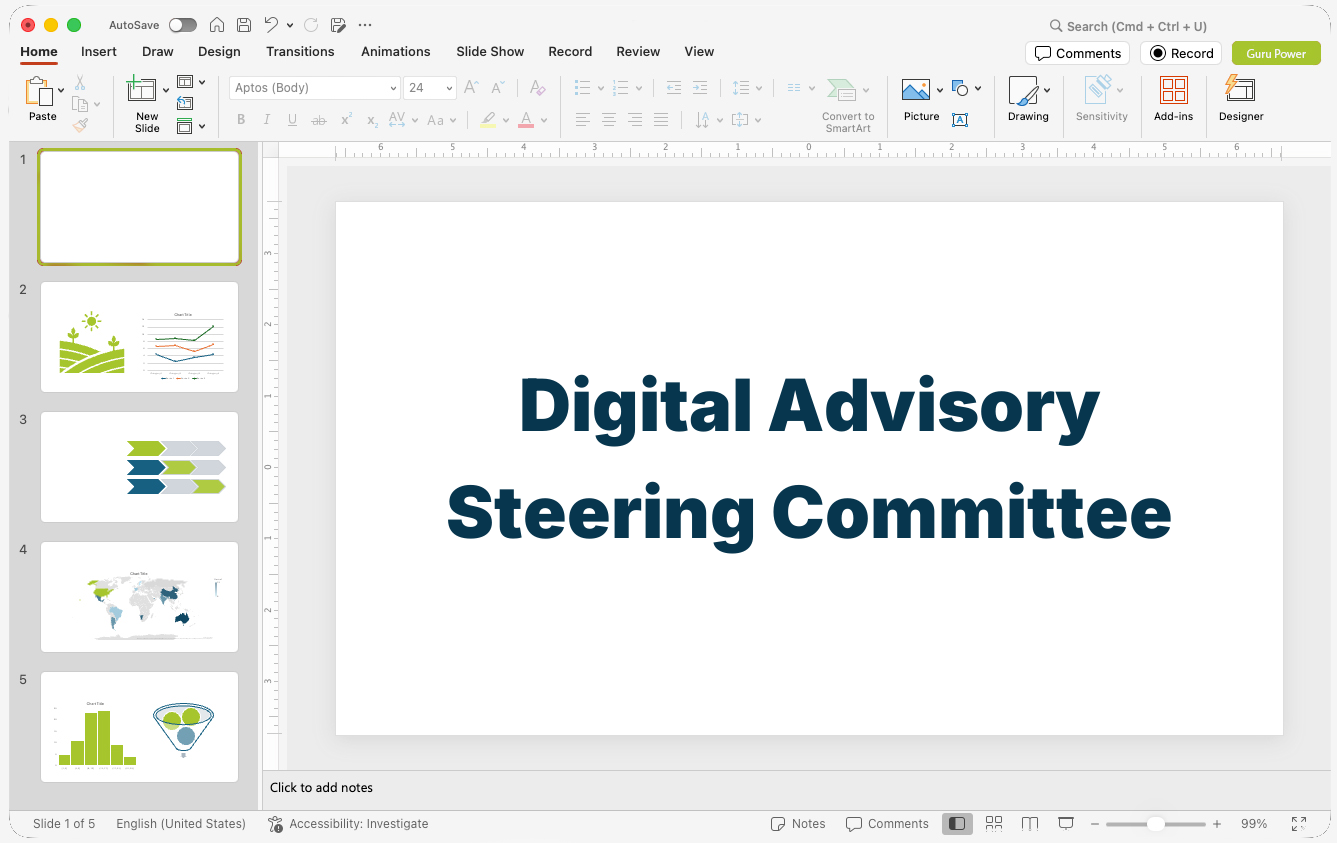Click the Undo arrow icon
This screenshot has height=843, width=1337.
click(x=271, y=25)
